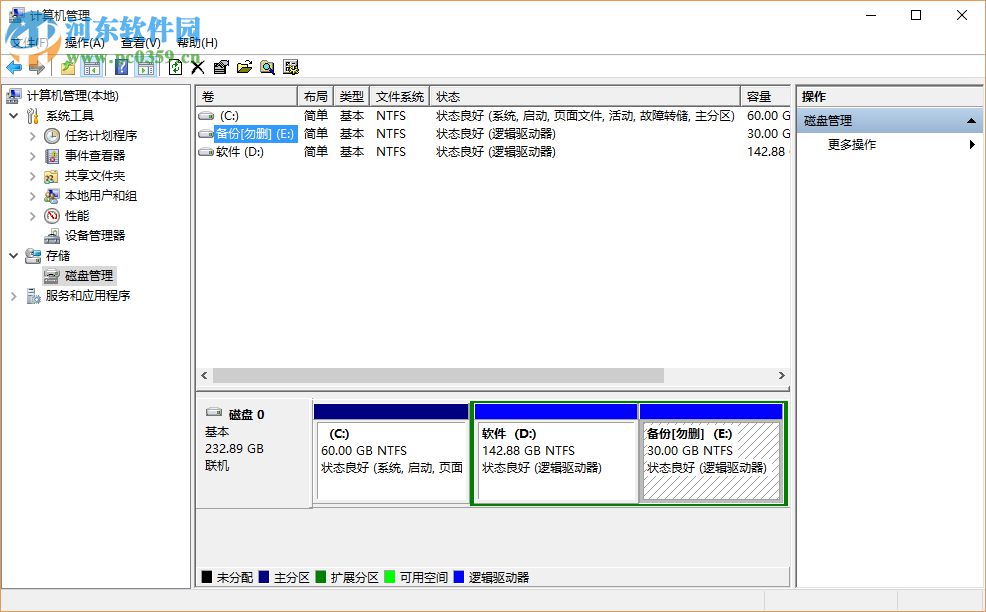Open the 查看 menu
Viewport: 986px width, 612px height.
click(x=139, y=43)
